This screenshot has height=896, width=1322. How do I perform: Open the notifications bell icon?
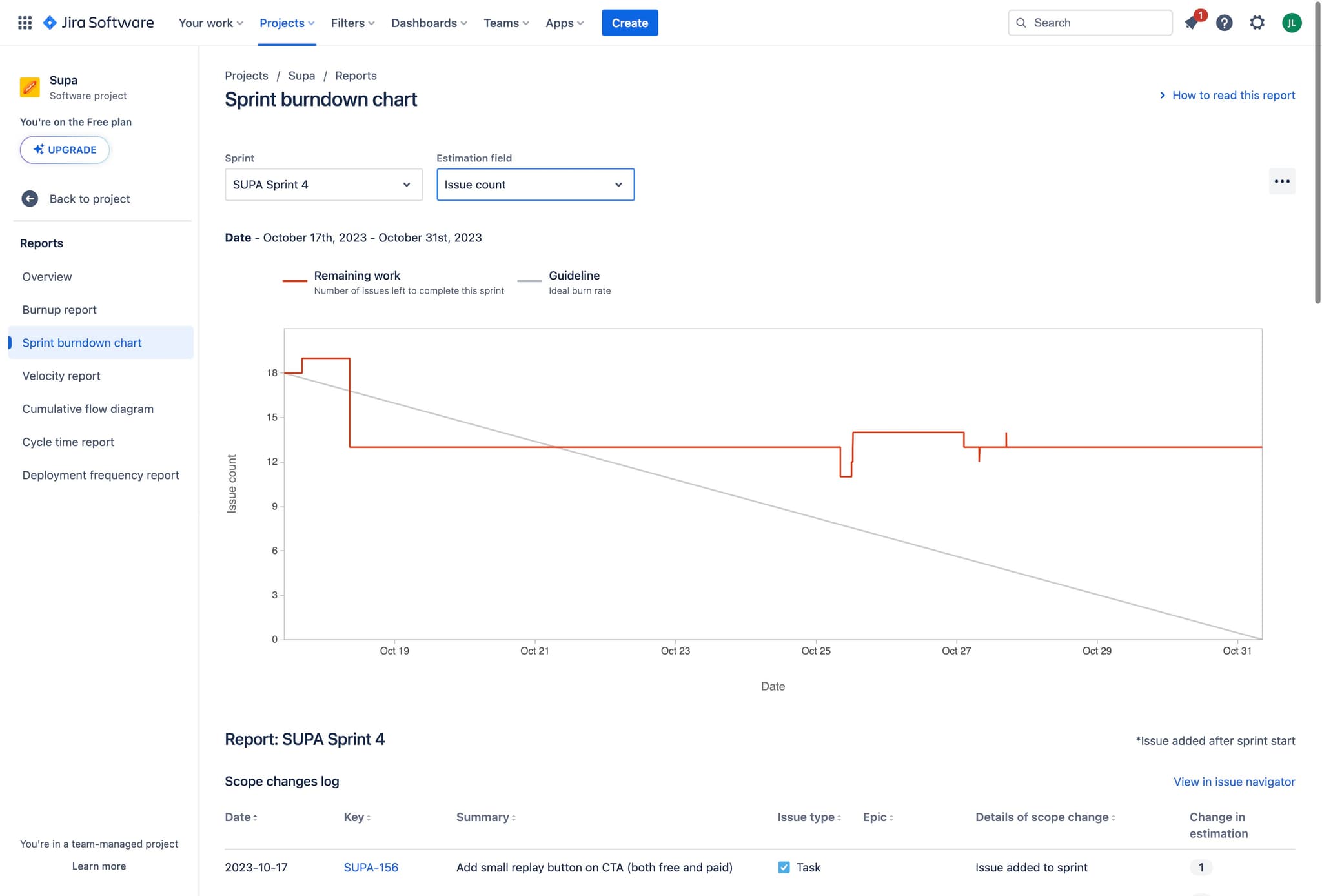pos(1192,23)
